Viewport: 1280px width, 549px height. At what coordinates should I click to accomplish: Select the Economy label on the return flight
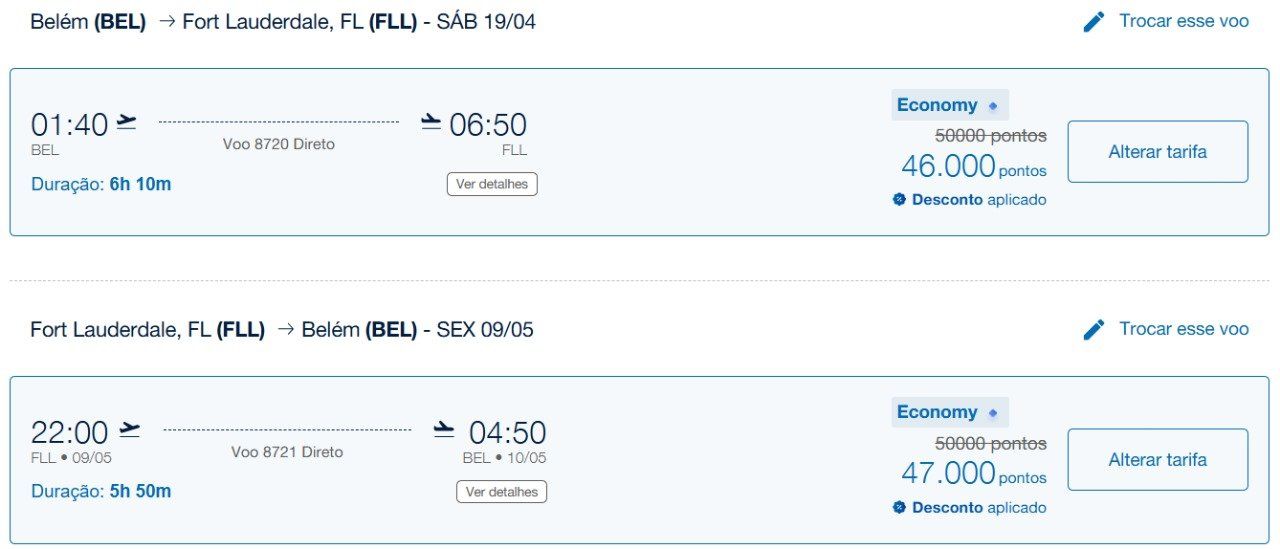tap(937, 412)
